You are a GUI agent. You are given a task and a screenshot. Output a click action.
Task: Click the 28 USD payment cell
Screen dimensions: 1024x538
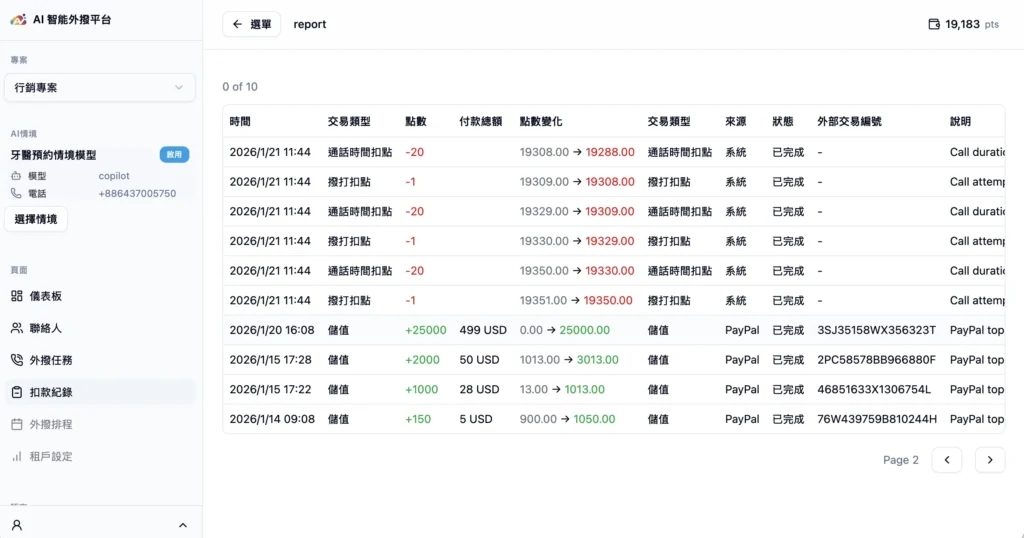tap(479, 390)
